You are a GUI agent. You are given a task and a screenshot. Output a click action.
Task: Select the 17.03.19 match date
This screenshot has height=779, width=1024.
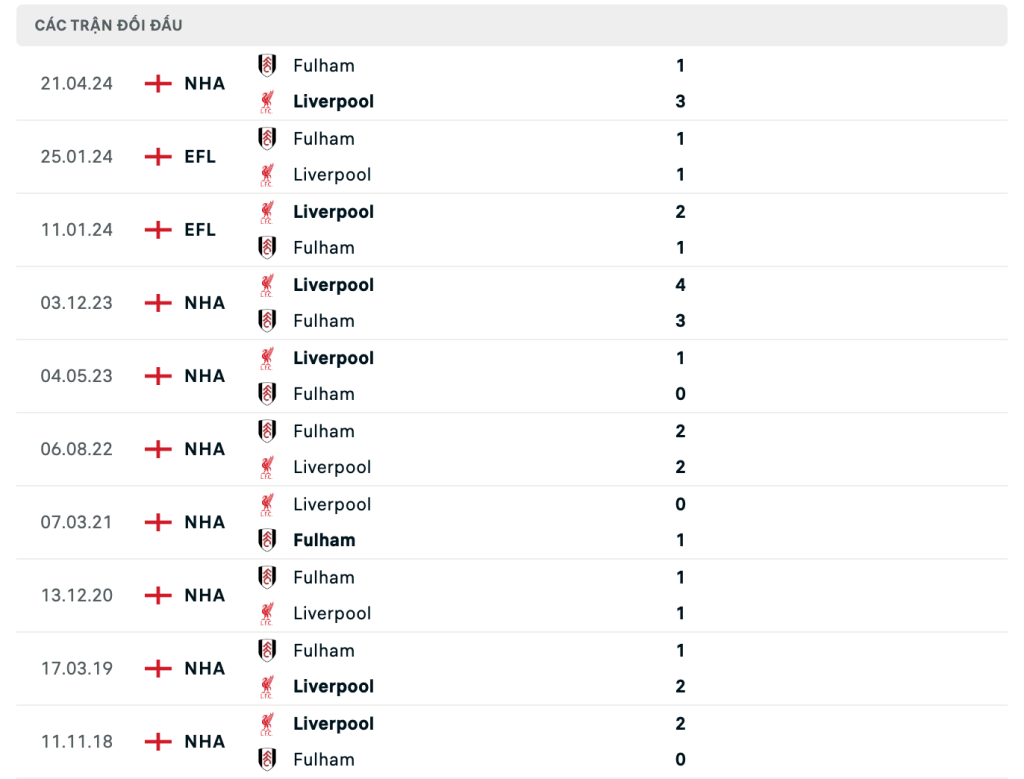point(76,669)
